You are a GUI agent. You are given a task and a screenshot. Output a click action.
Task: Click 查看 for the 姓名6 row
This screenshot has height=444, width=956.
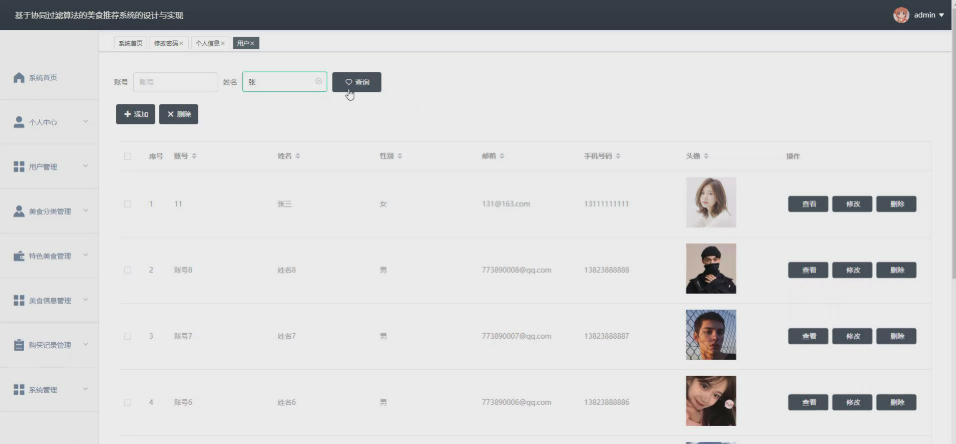click(x=808, y=403)
